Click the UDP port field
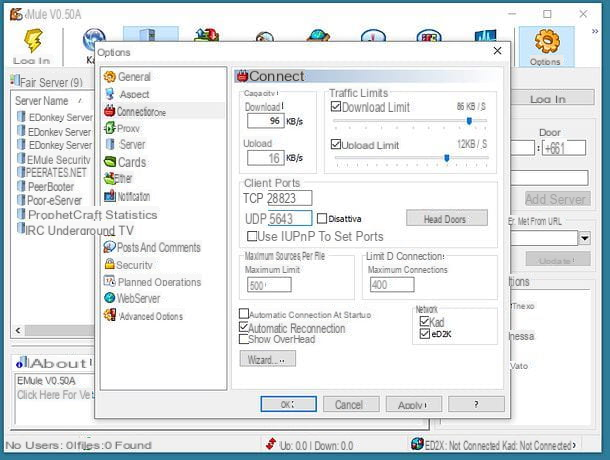Viewport: 610px width, 460px height. (290, 218)
